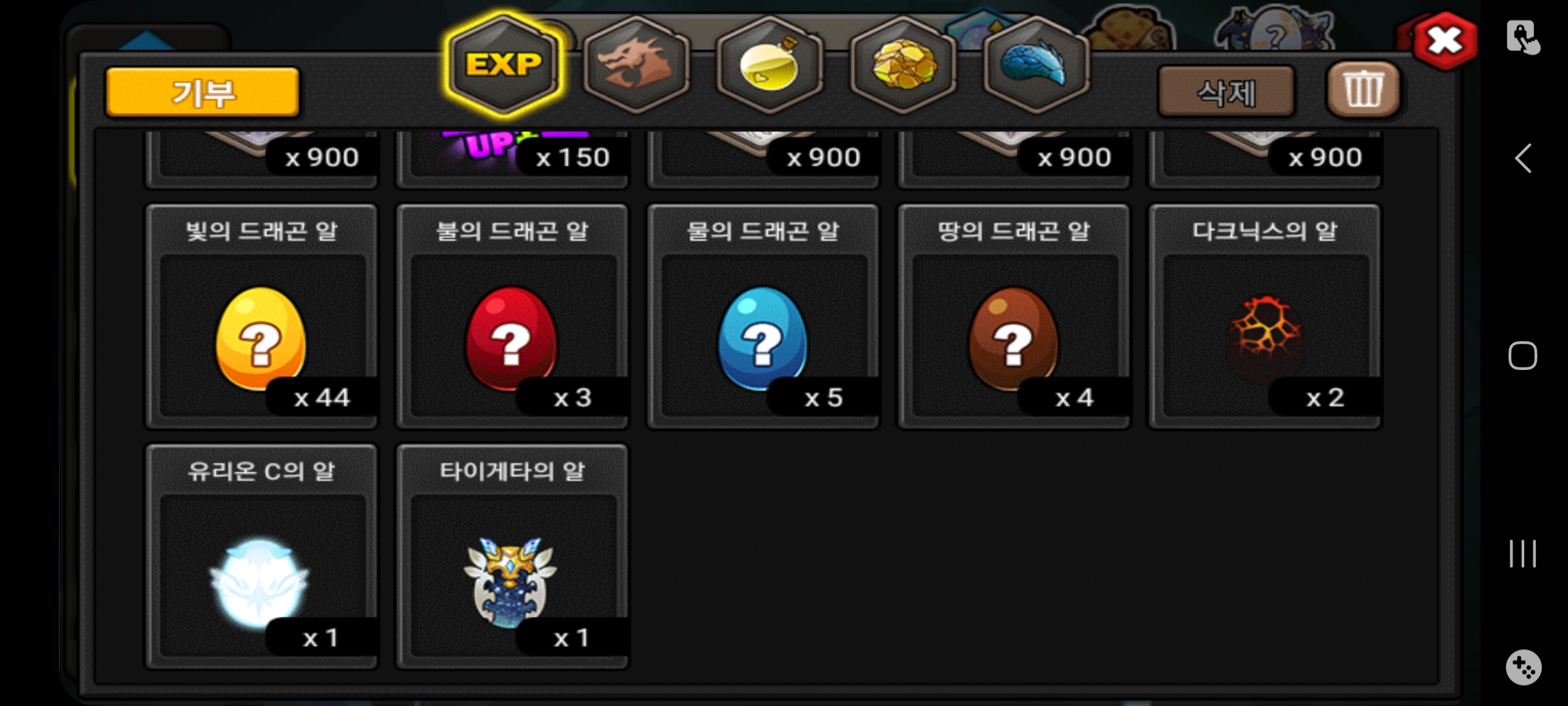1568x706 pixels.
Task: Select the blue dragon claw tab
Action: coord(1036,65)
